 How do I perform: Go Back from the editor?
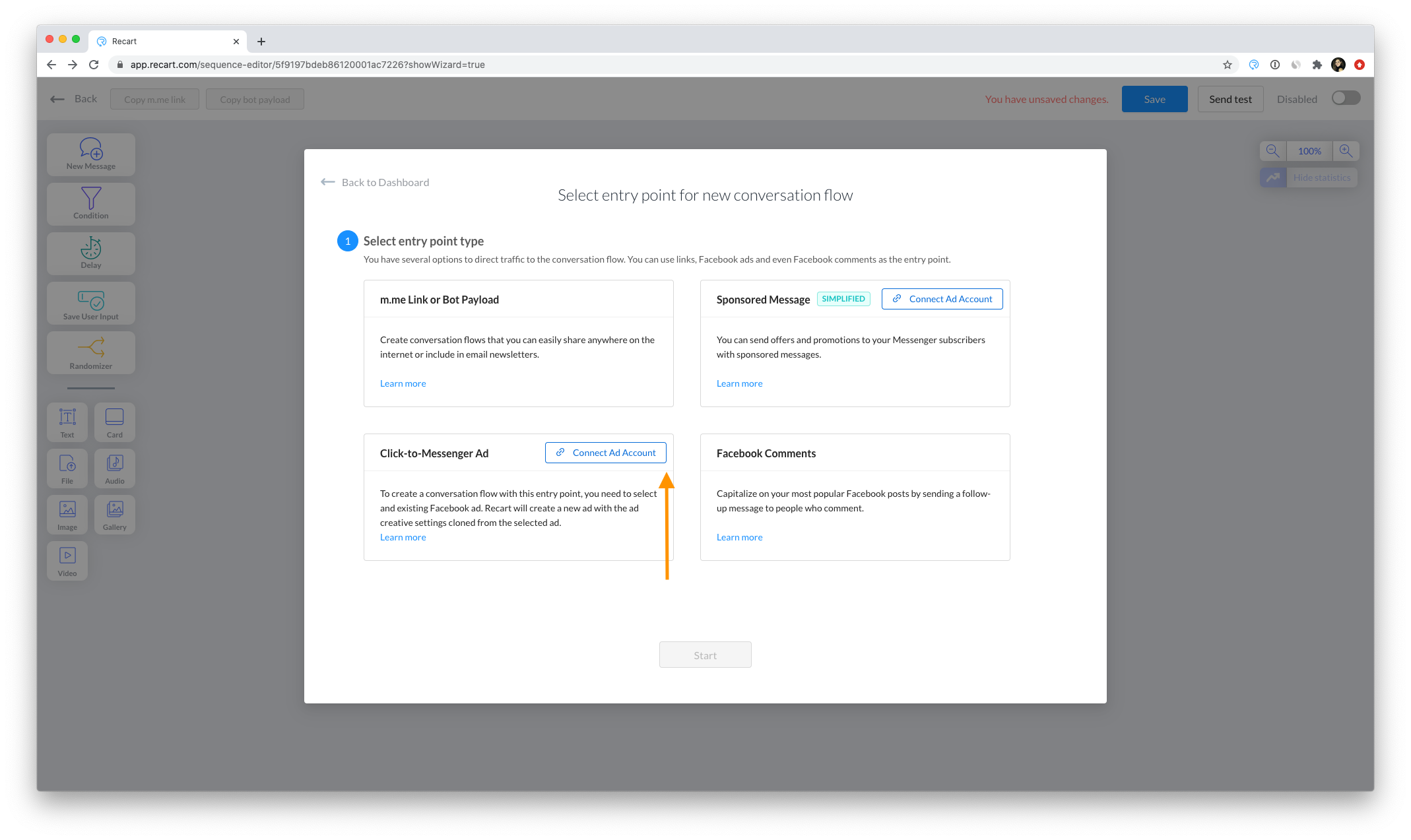pos(74,99)
